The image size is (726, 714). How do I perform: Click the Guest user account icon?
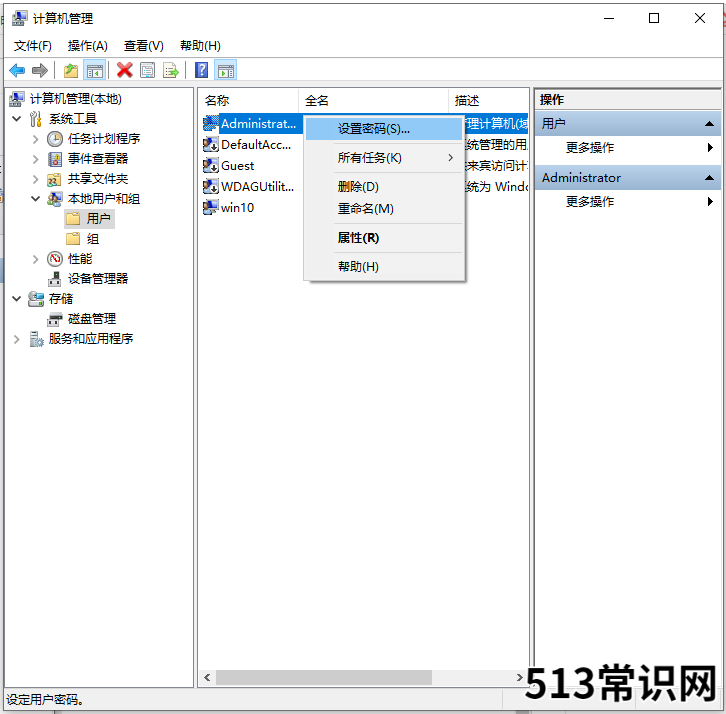(x=211, y=165)
